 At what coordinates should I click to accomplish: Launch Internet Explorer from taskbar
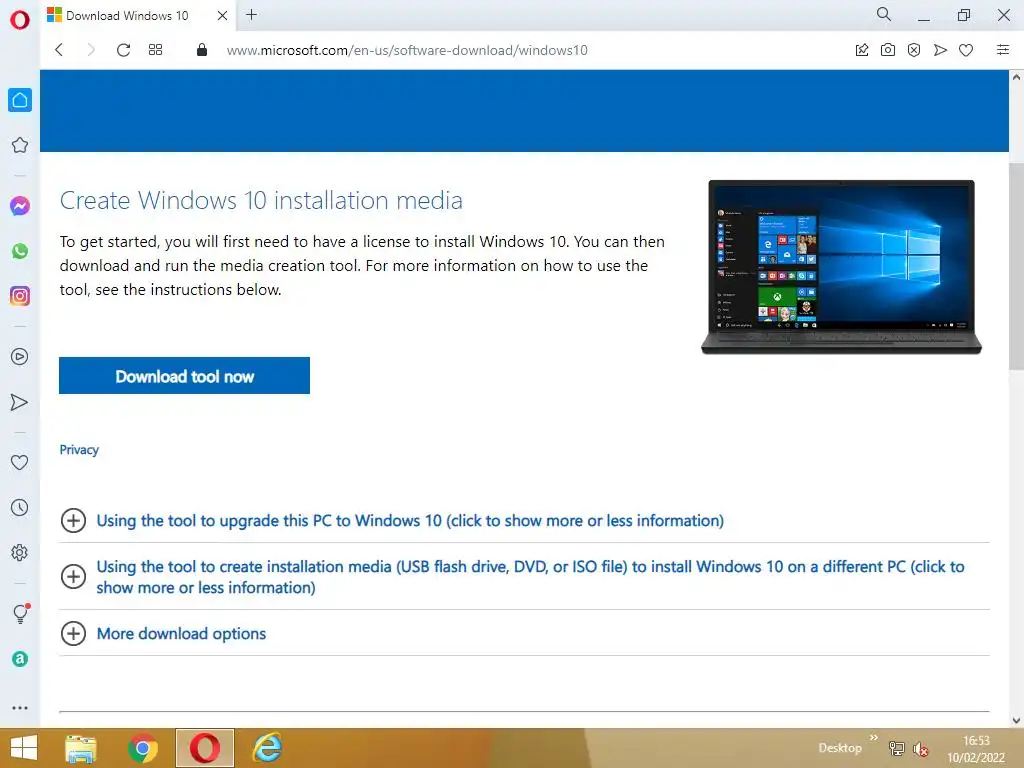(x=267, y=748)
